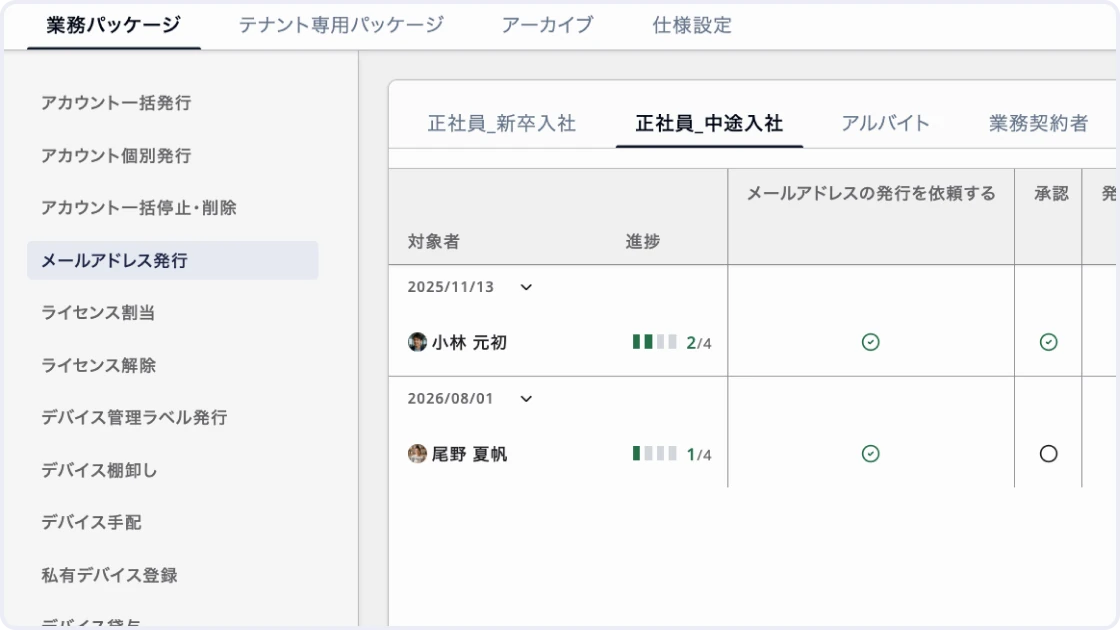Collapse the 2026/08/01 date group chevron
The height and width of the screenshot is (630, 1120).
tap(526, 399)
